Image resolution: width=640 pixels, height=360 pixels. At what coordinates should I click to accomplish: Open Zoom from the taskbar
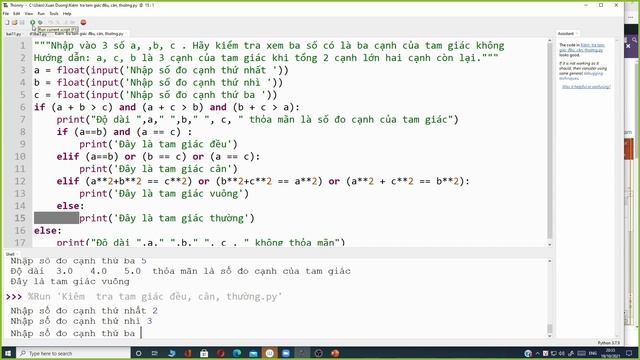pyautogui.click(x=286, y=353)
